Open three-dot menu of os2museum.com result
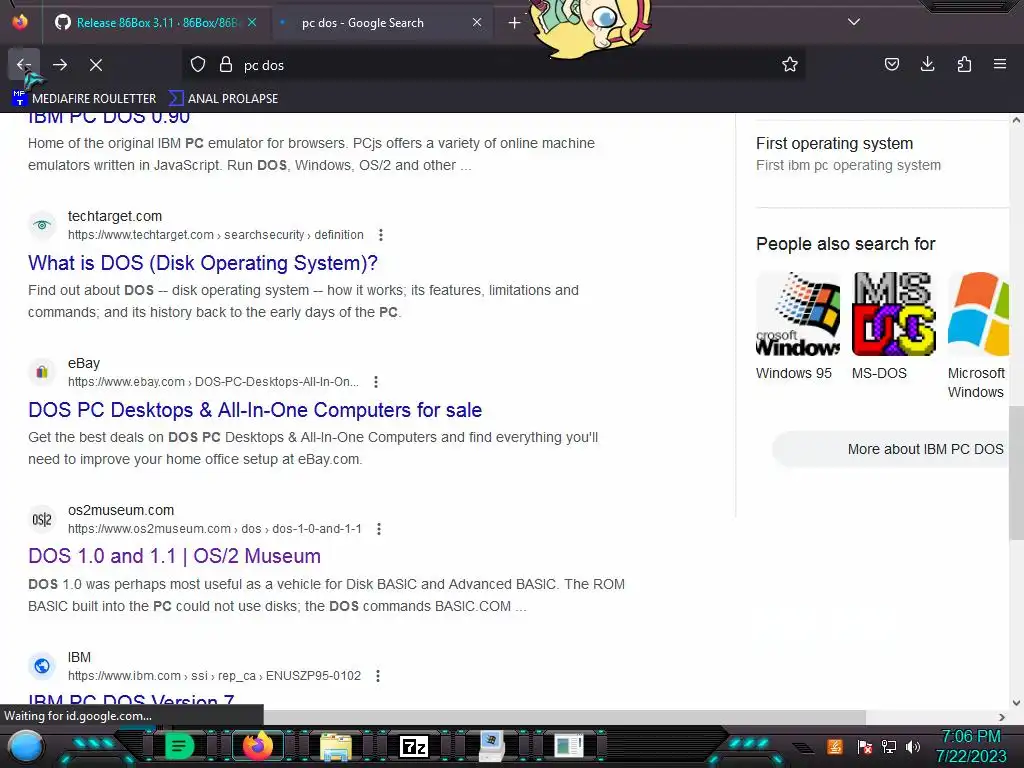This screenshot has width=1024, height=768. click(379, 529)
